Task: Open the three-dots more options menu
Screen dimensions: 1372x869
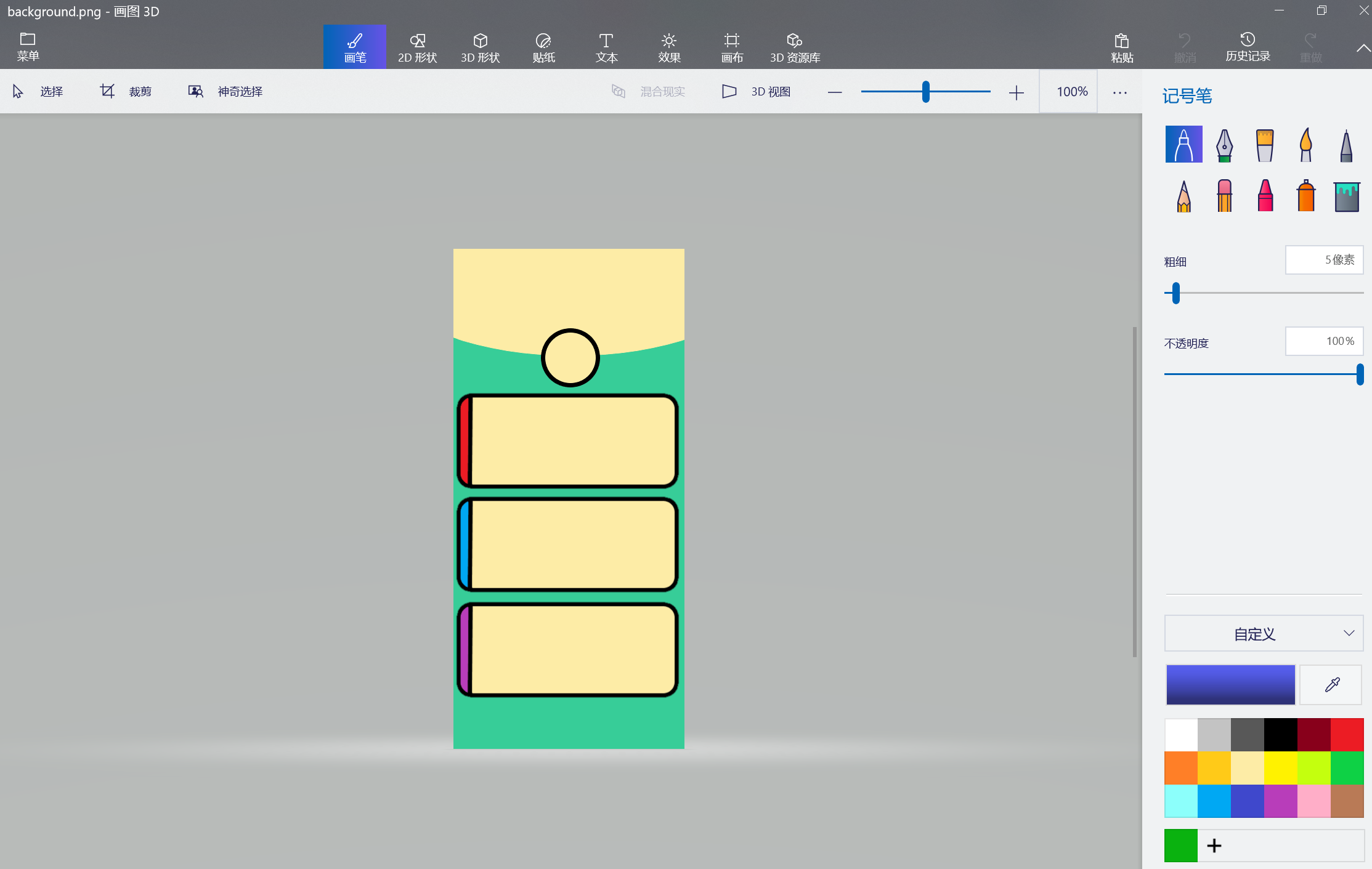Action: tap(1119, 92)
